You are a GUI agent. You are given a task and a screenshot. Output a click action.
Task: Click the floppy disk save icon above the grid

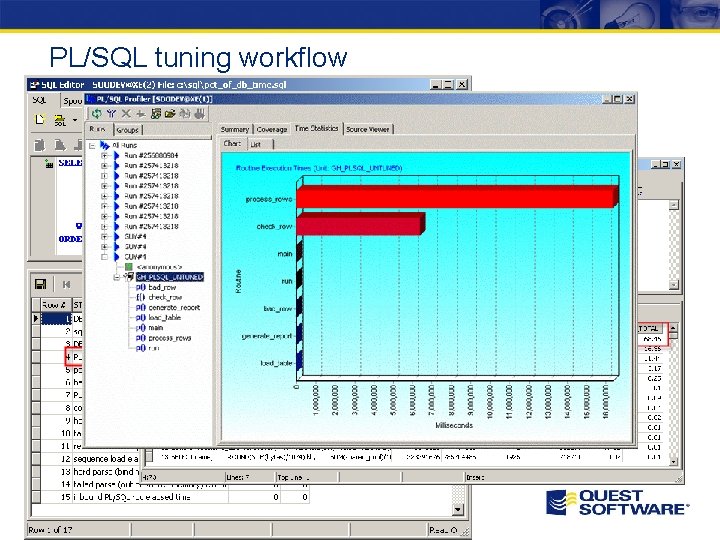pyautogui.click(x=40, y=284)
